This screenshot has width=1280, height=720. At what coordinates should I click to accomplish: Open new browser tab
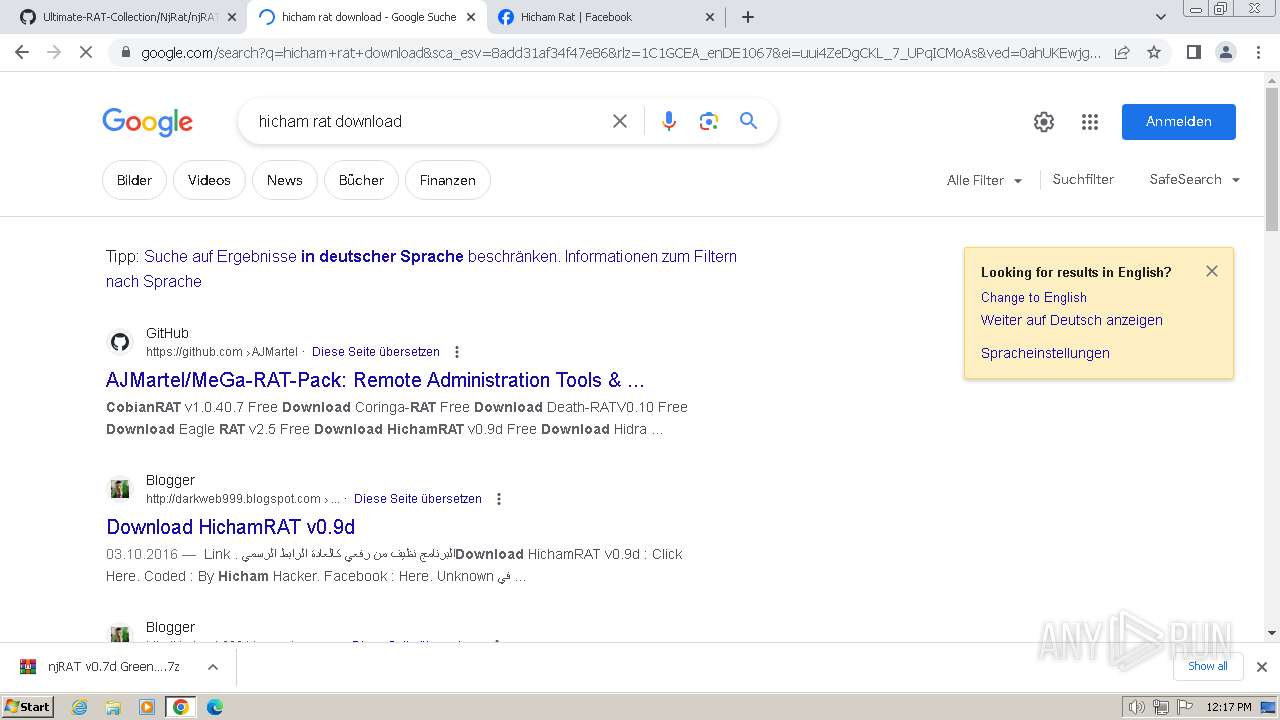pos(748,17)
